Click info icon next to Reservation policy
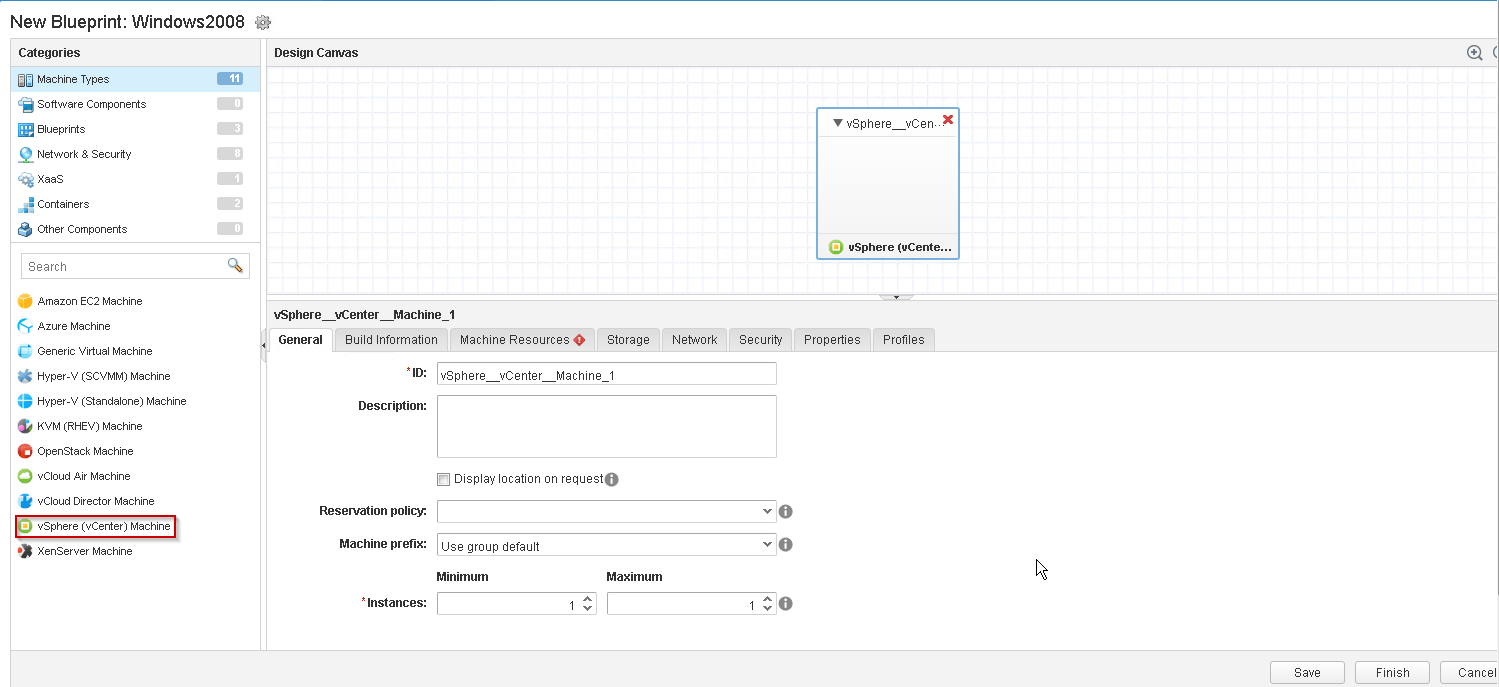Viewport: 1499px width, 687px height. 786,511
